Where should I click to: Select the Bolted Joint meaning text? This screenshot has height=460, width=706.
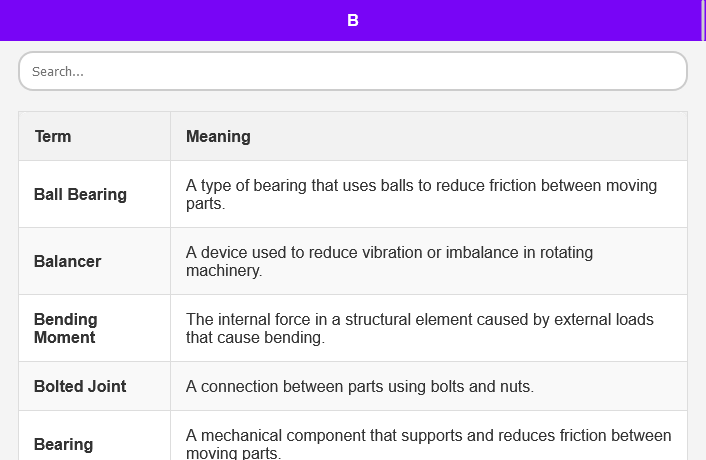pyautogui.click(x=360, y=386)
